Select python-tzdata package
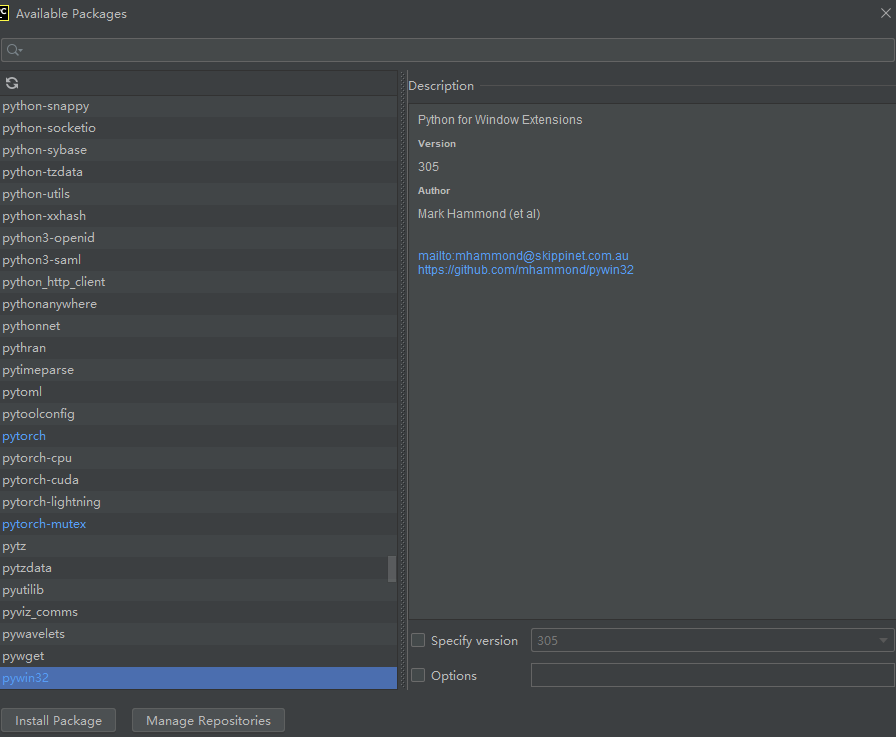 [x=198, y=172]
